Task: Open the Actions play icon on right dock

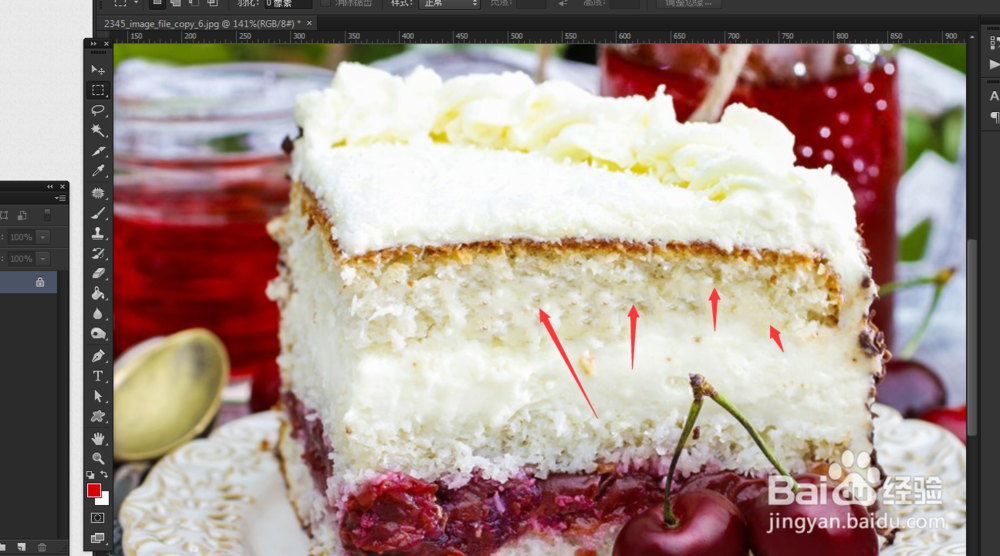Action: [993, 64]
